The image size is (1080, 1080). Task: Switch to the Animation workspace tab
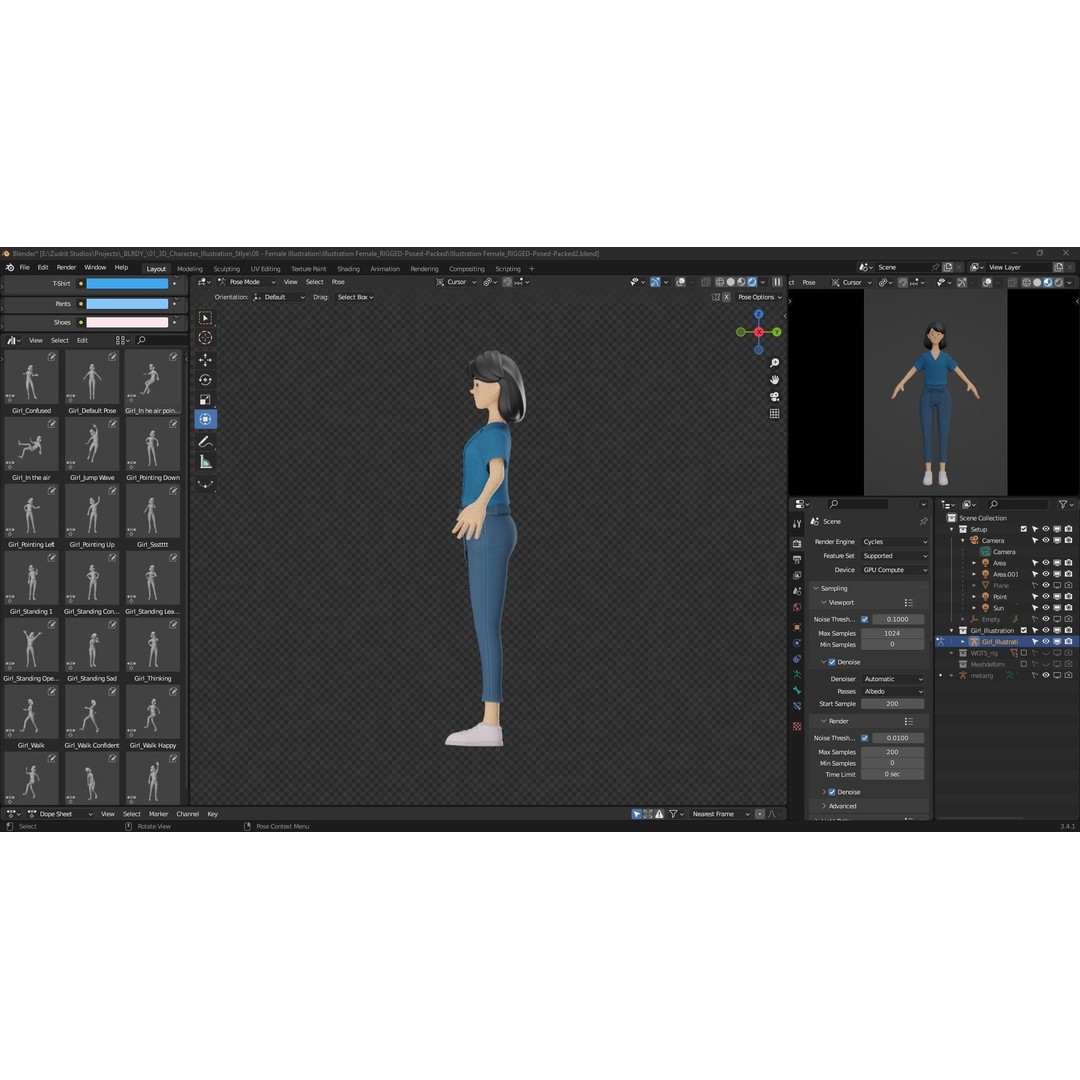tap(385, 269)
